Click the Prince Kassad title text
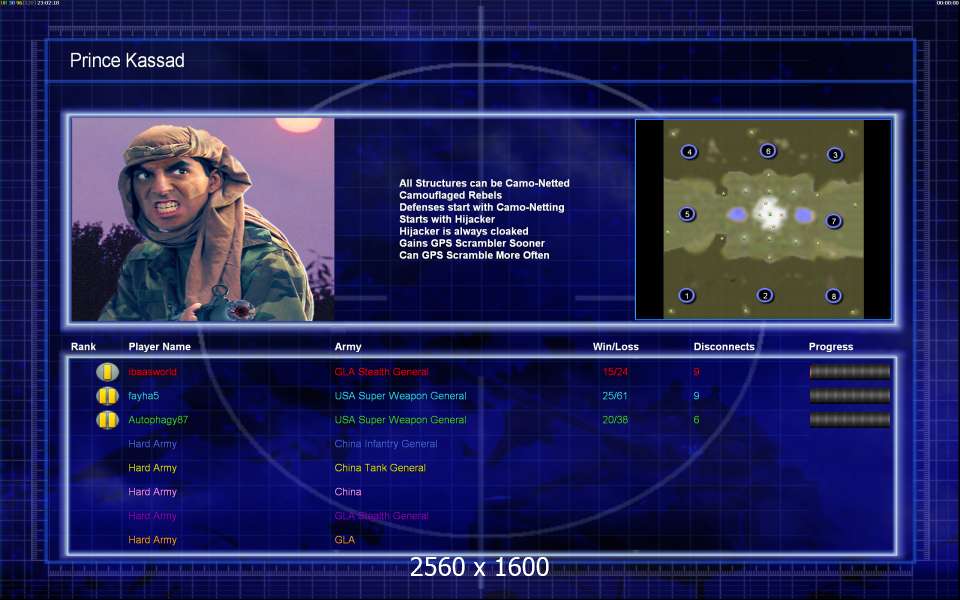 127,60
